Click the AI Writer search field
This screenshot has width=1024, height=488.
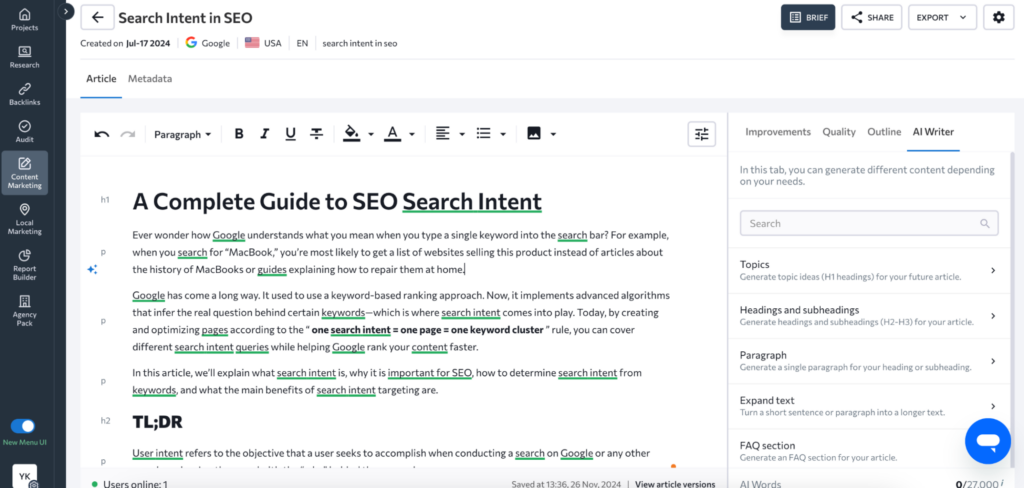[x=866, y=223]
